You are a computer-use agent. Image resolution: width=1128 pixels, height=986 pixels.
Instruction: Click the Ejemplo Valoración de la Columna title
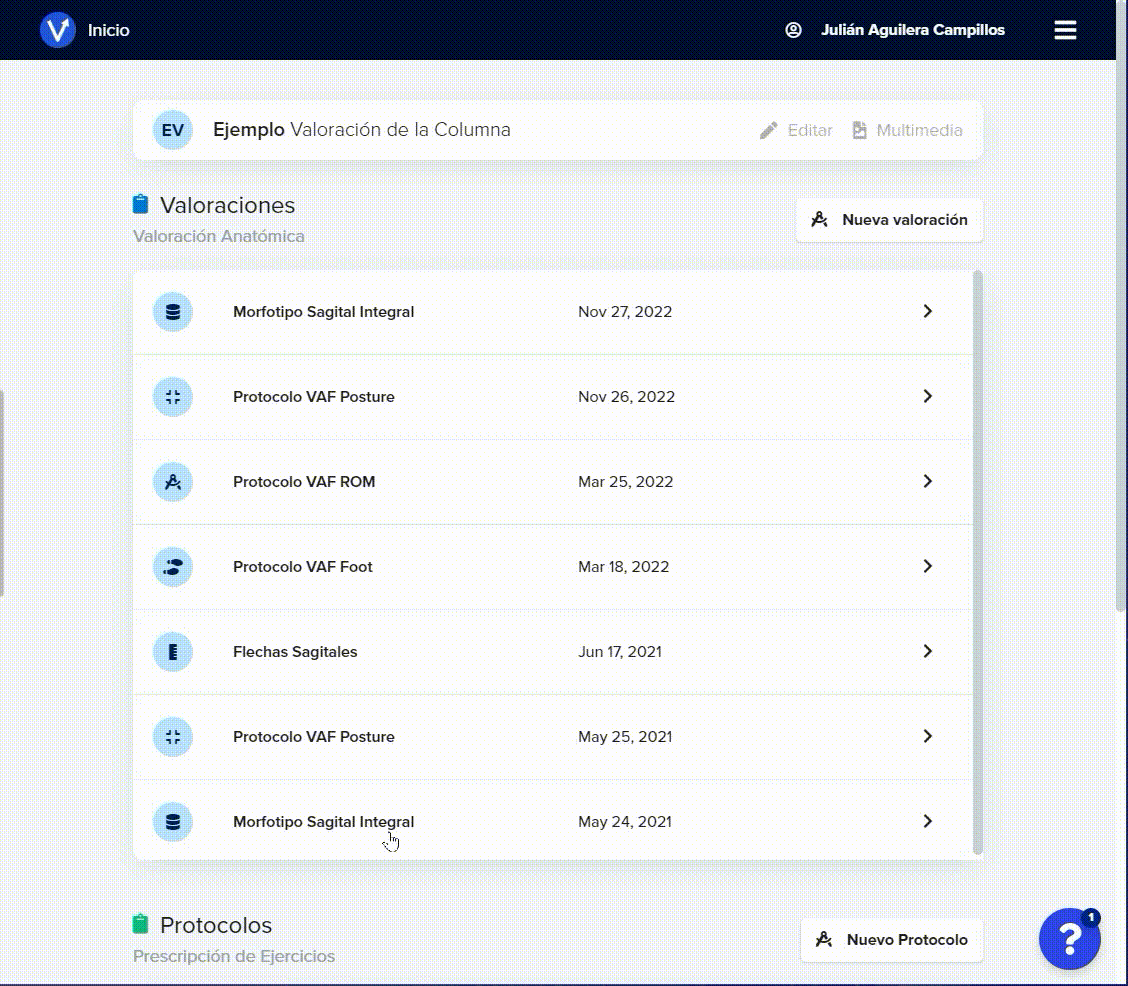coord(362,130)
